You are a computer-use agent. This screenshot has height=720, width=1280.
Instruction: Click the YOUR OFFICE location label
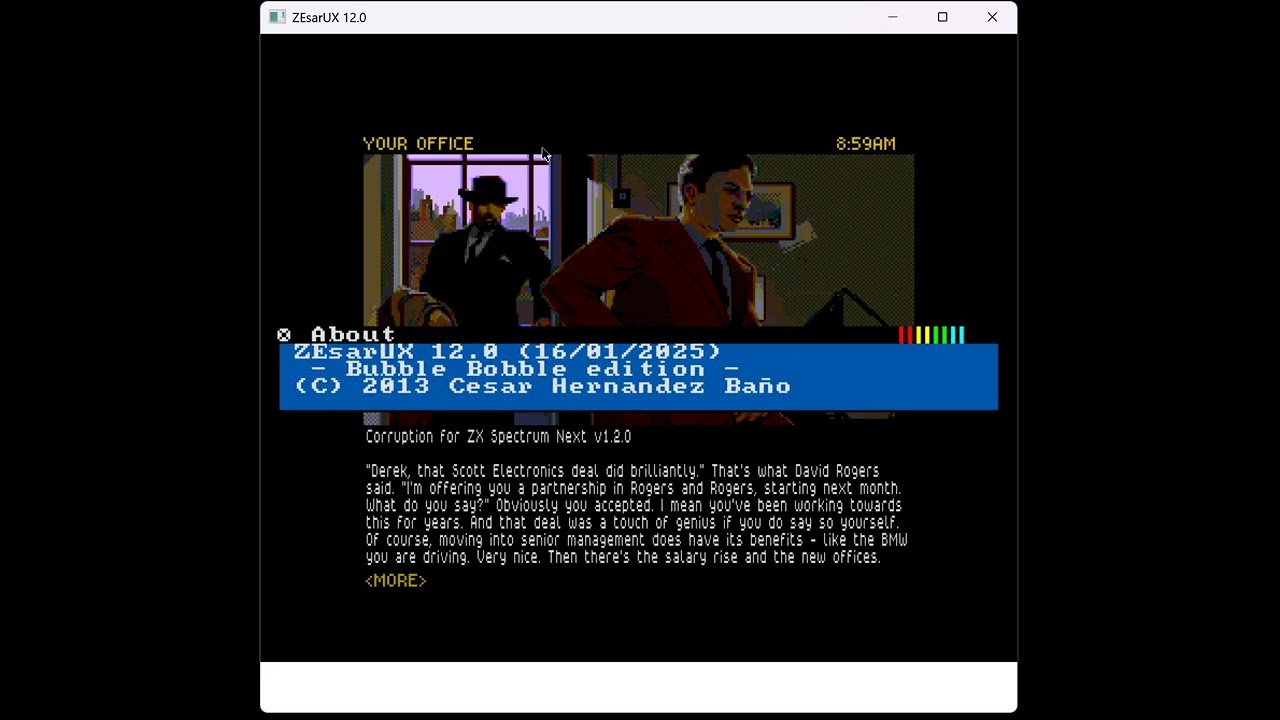coord(418,144)
